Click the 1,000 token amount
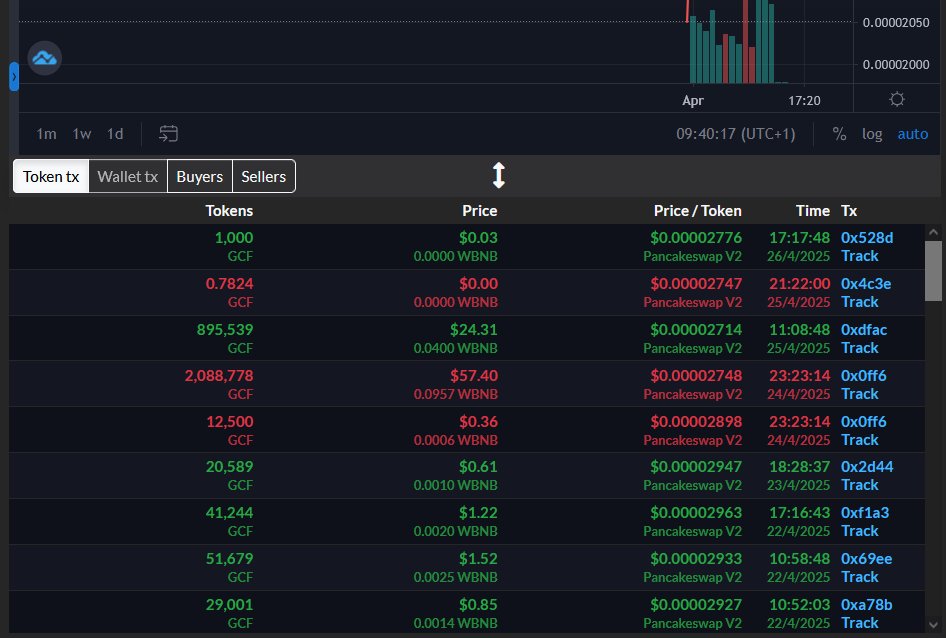The width and height of the screenshot is (946, 638). point(234,238)
